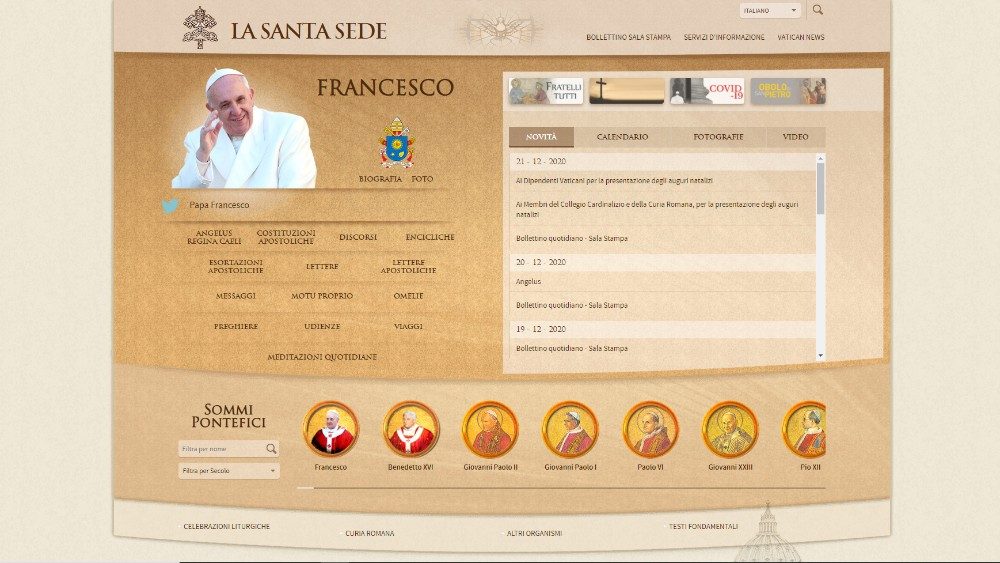Open the Encicliche link

point(430,238)
